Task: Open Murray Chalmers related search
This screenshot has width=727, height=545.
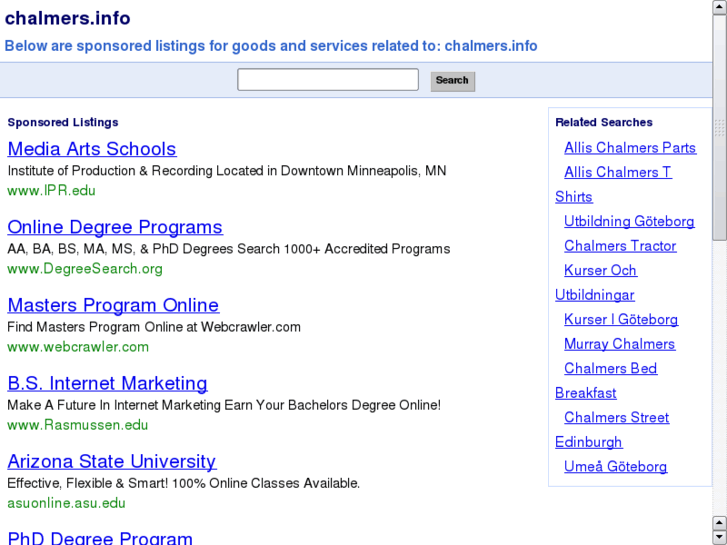Action: pyautogui.click(x=619, y=344)
